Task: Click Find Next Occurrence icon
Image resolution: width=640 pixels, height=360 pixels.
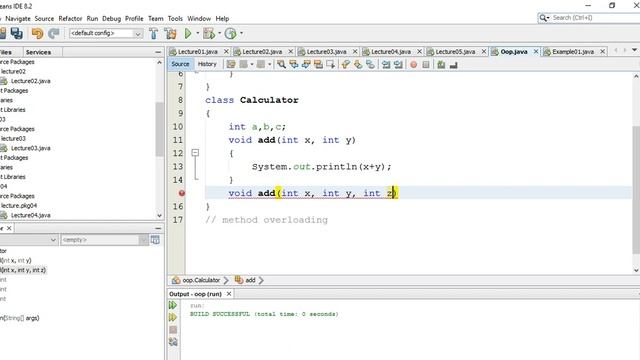Action: tap(306, 64)
